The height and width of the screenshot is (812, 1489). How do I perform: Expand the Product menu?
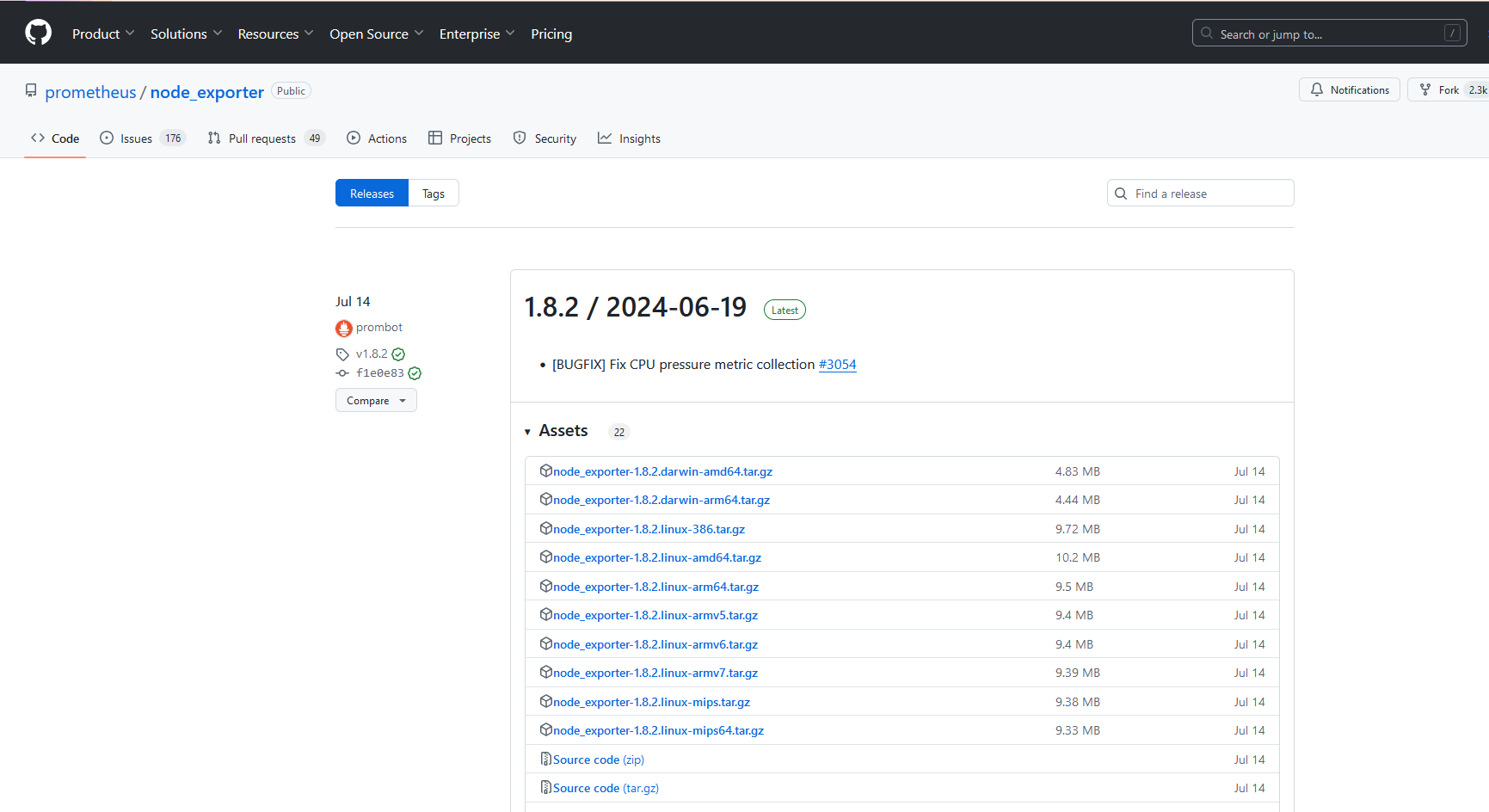(x=103, y=34)
